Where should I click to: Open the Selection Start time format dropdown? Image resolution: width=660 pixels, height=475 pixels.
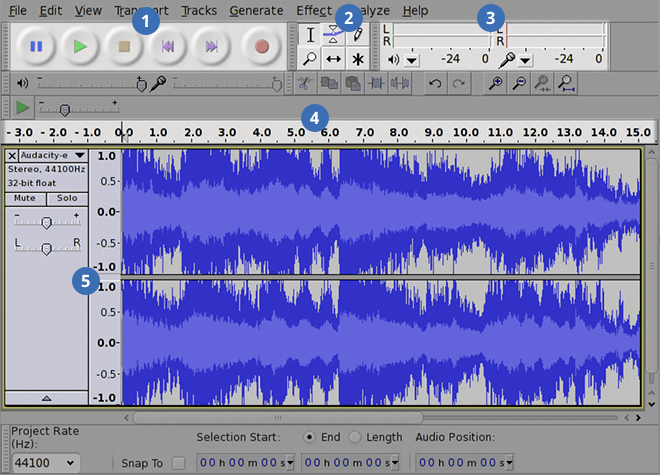click(x=290, y=463)
